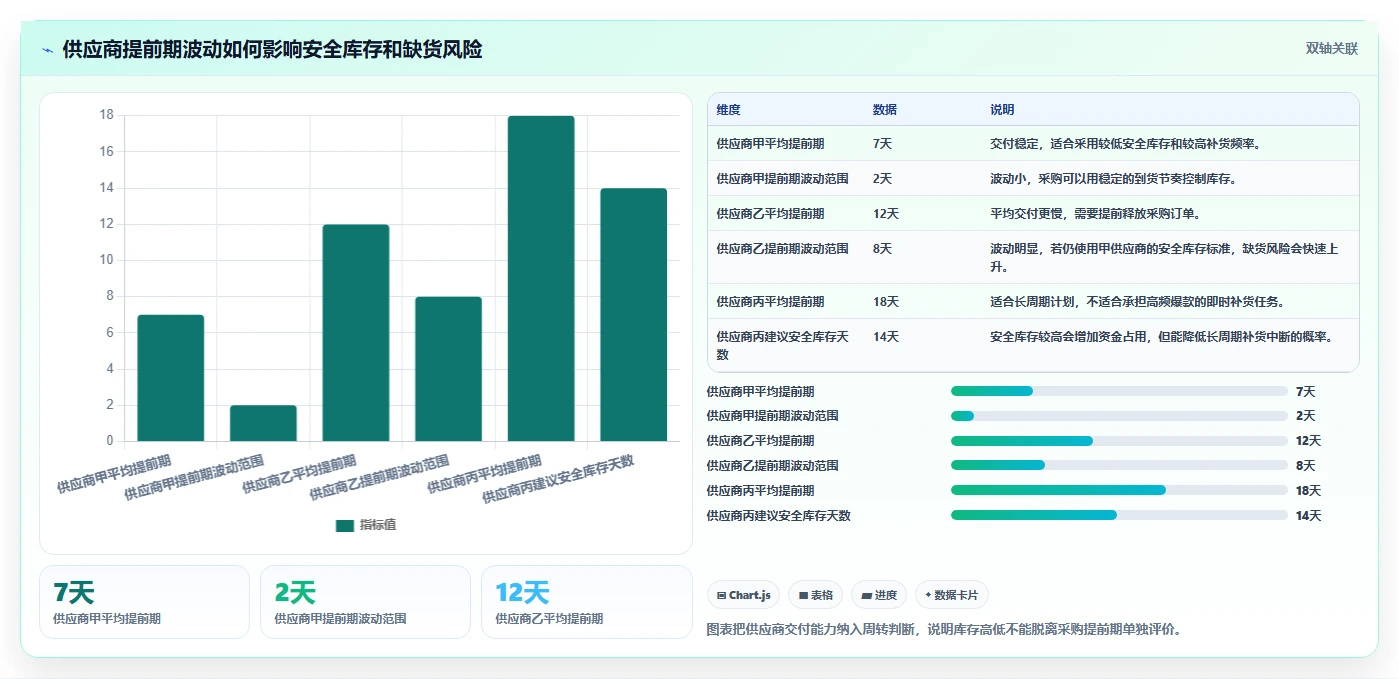Click the 供应商丙平均提前期 bar in chart
This screenshot has width=1399, height=679.
[x=541, y=279]
